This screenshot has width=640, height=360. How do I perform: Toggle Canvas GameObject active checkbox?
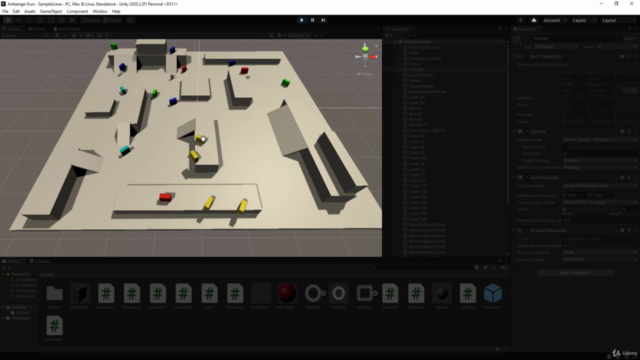click(529, 38)
